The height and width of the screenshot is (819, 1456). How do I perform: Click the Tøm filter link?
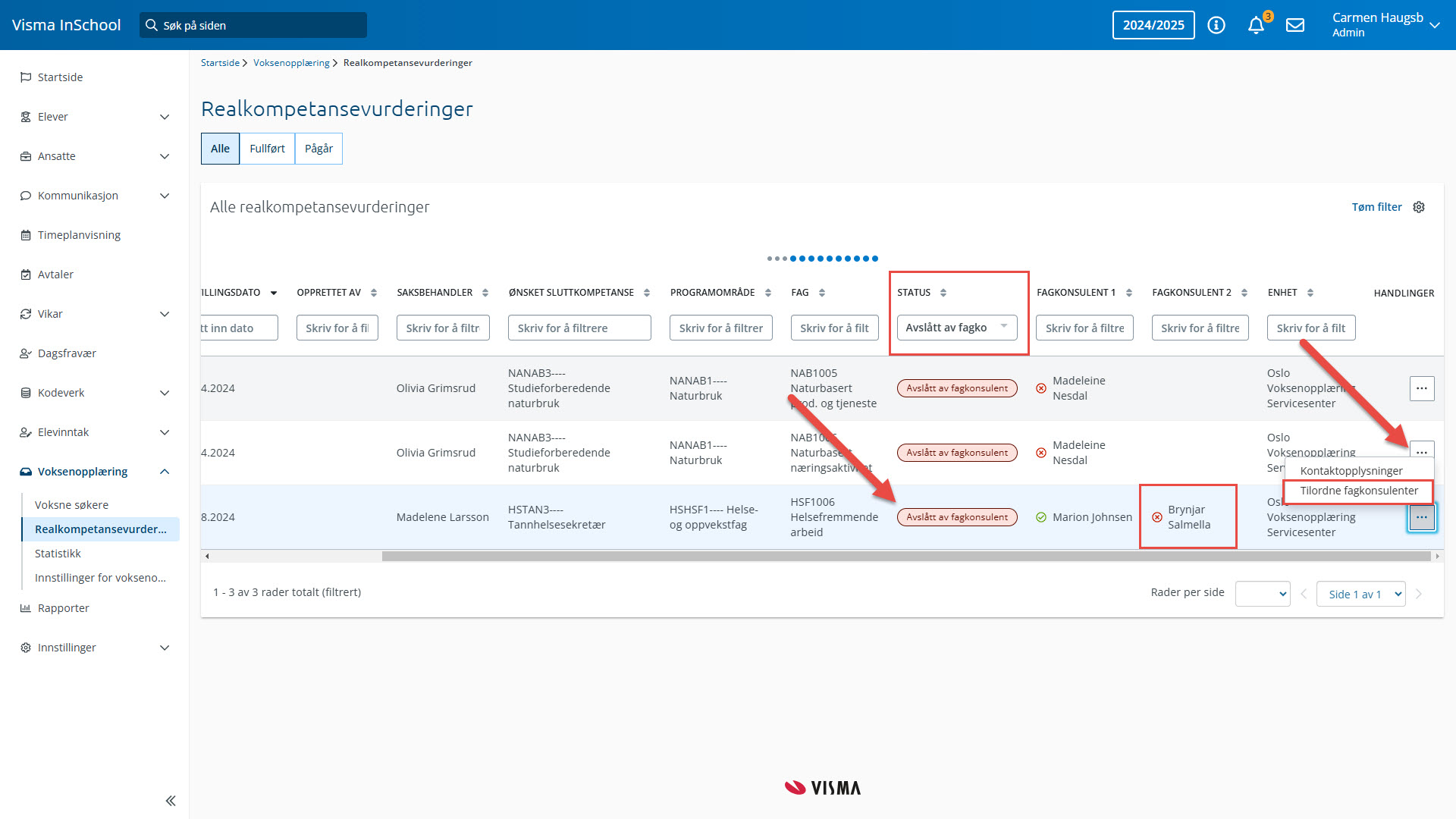(x=1377, y=207)
